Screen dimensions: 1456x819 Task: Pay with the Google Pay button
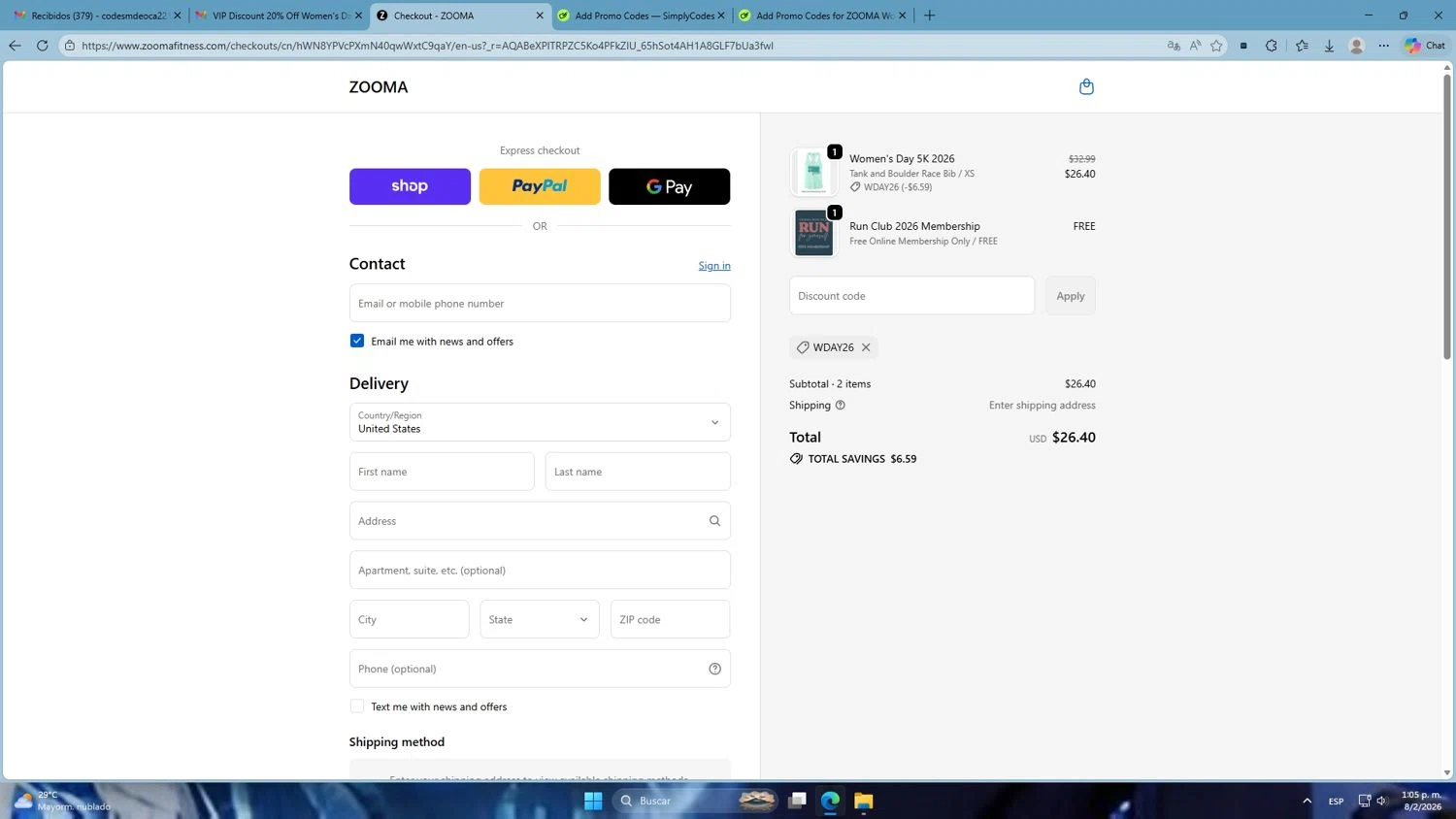click(669, 186)
